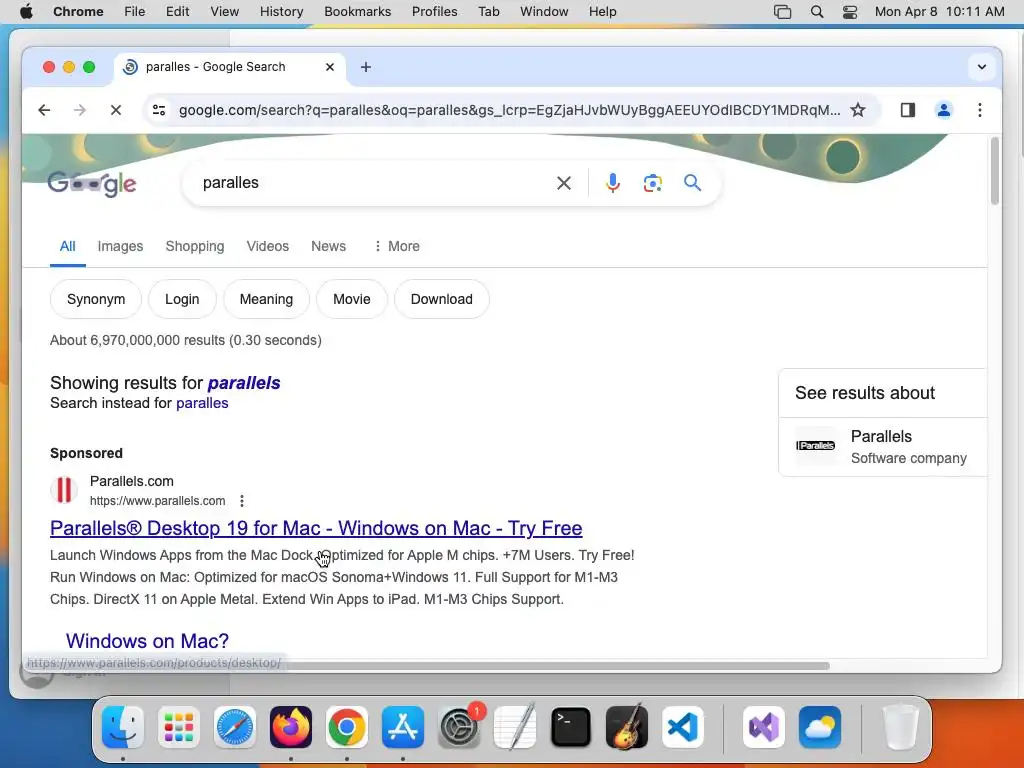The width and height of the screenshot is (1024, 768).
Task: Open the History menu
Action: coord(281,11)
